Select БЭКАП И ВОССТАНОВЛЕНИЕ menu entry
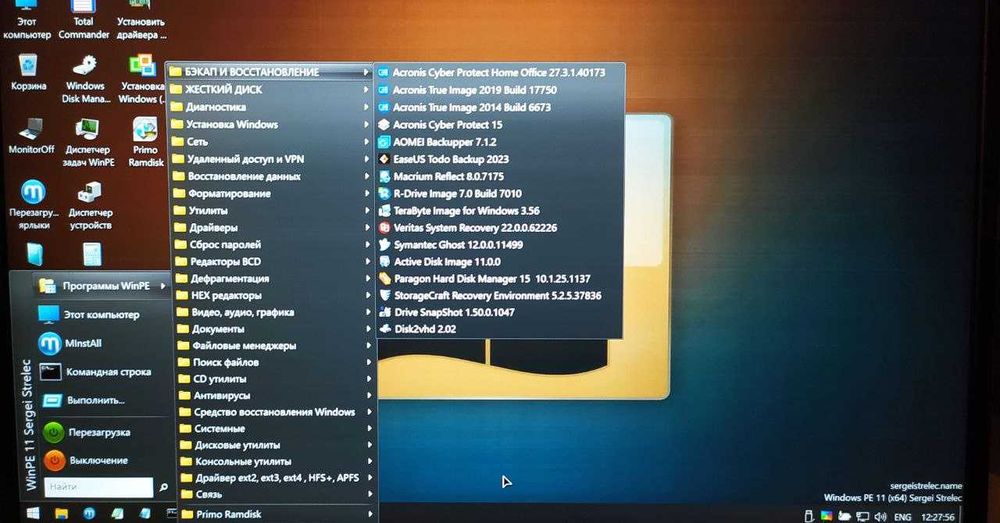The width and height of the screenshot is (1000, 523). coord(270,72)
